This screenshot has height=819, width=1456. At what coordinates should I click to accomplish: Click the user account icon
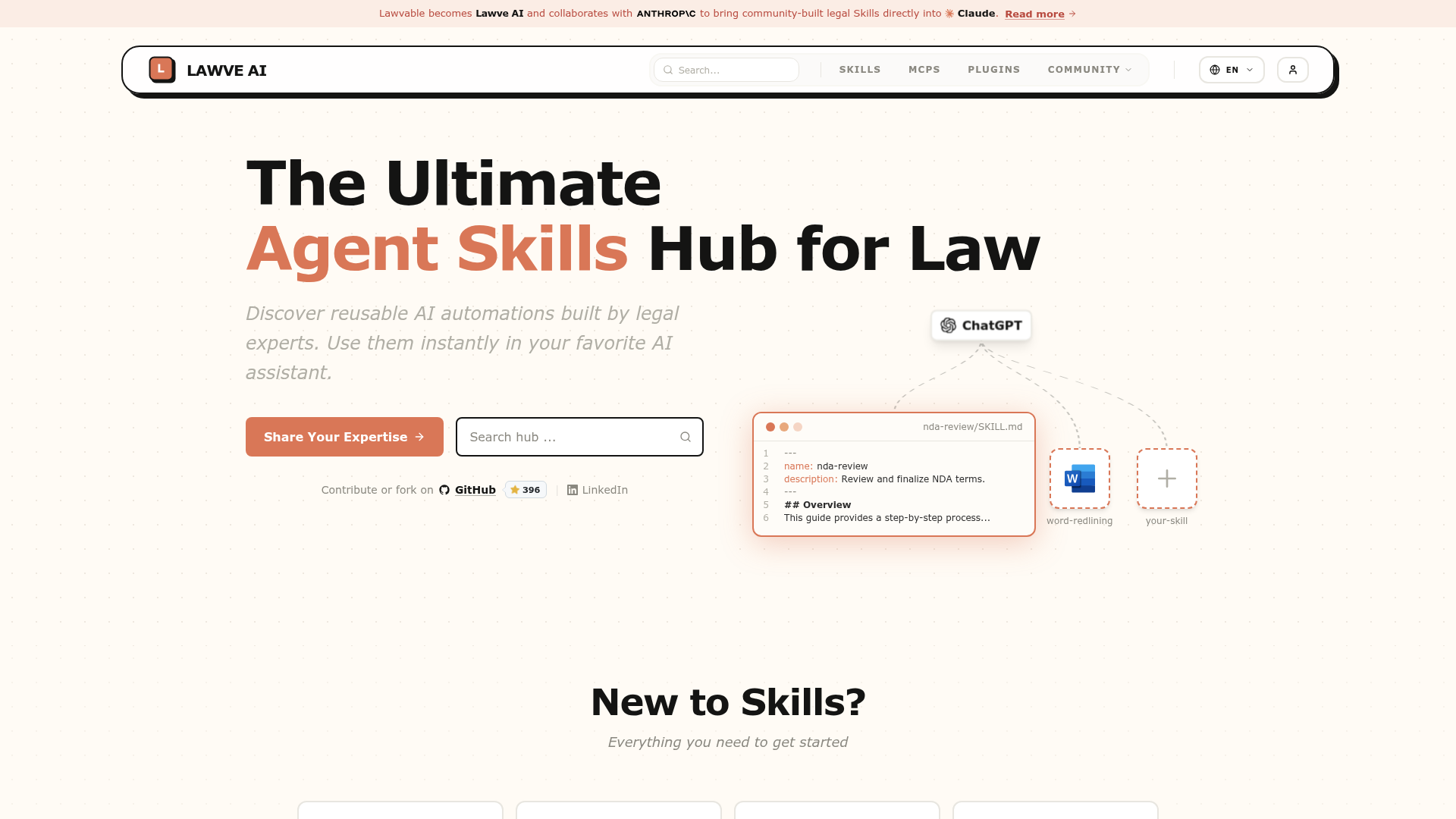point(1293,70)
